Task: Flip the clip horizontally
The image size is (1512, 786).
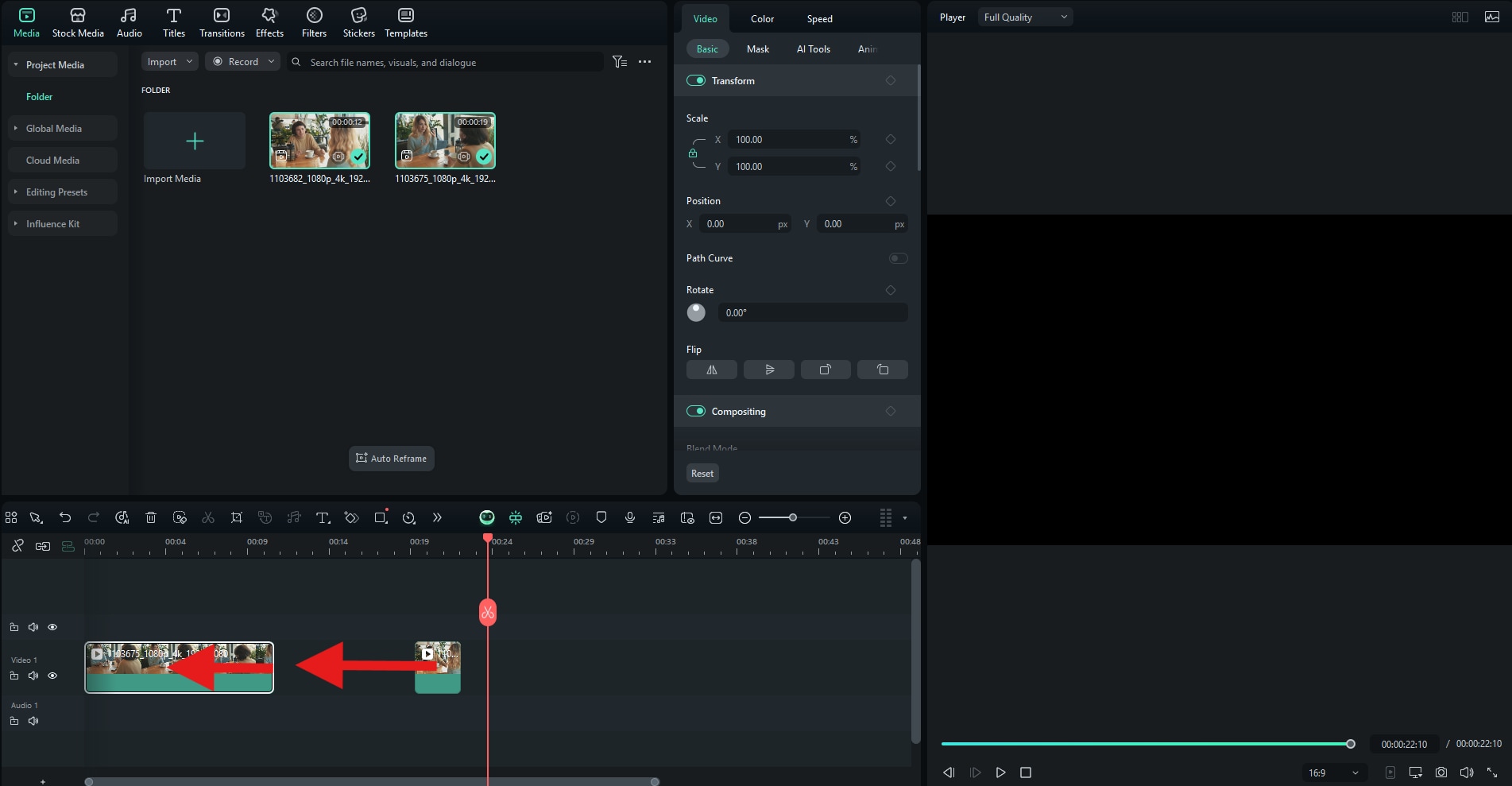Action: (x=711, y=370)
